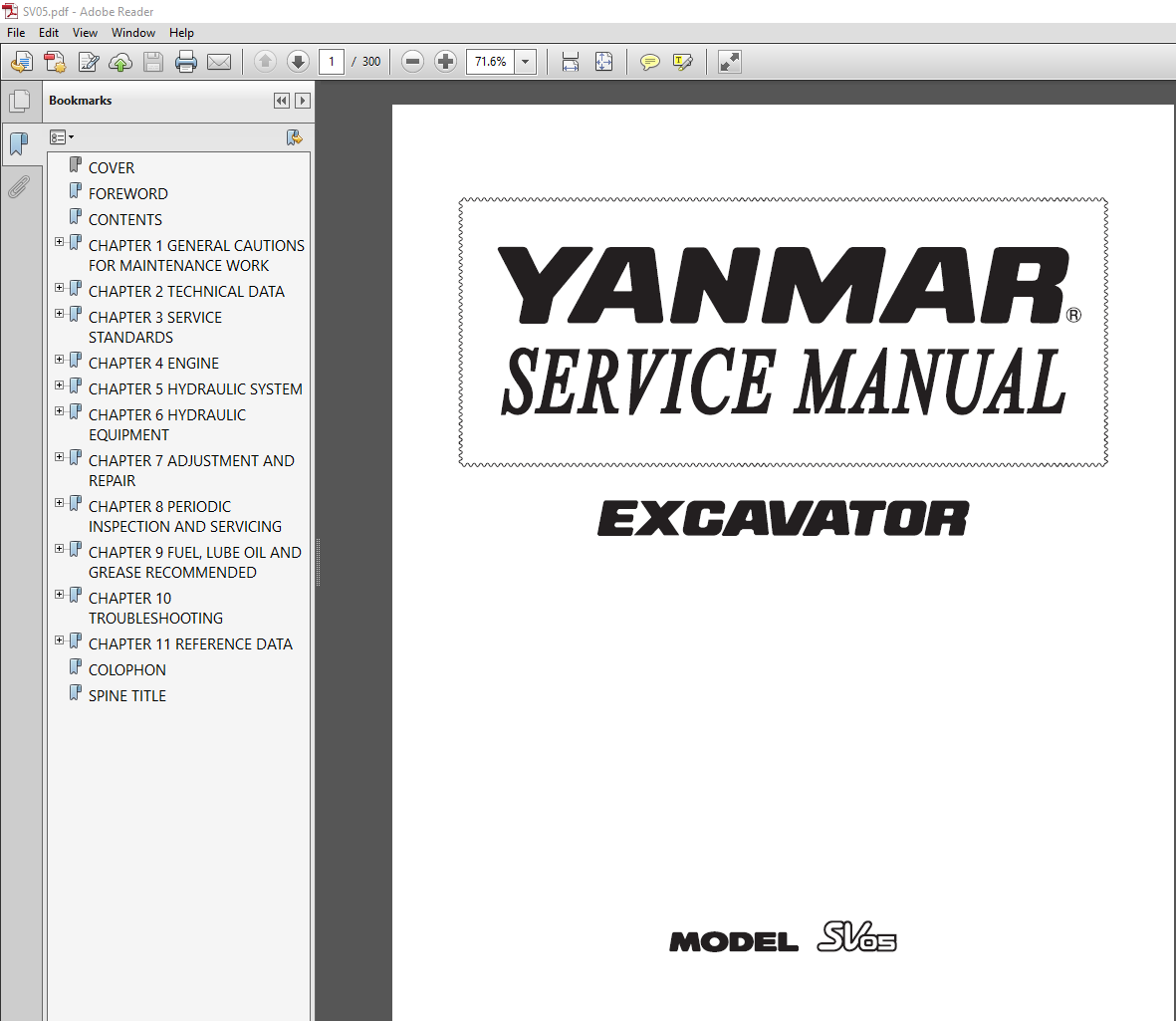The width and height of the screenshot is (1176, 1021).
Task: Click the cloud upload icon
Action: 120,62
